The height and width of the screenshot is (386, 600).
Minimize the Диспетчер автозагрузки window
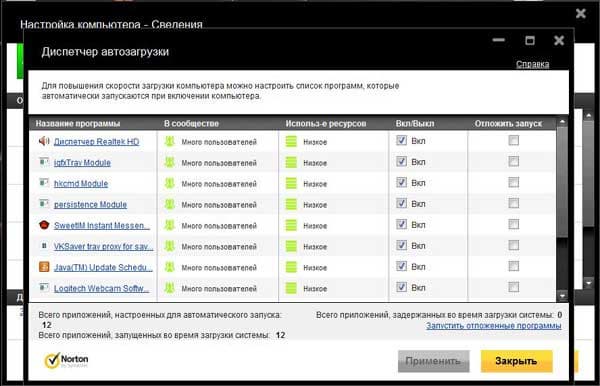[499, 40]
